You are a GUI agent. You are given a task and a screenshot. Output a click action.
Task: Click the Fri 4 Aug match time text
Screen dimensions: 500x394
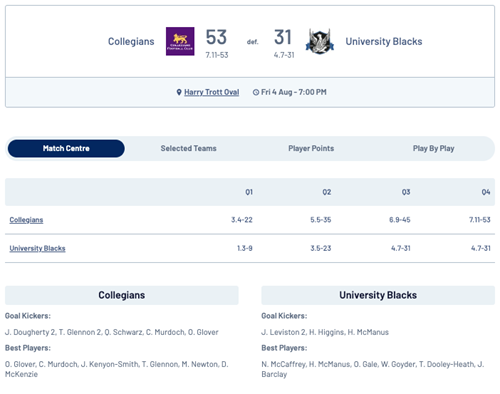(x=294, y=92)
